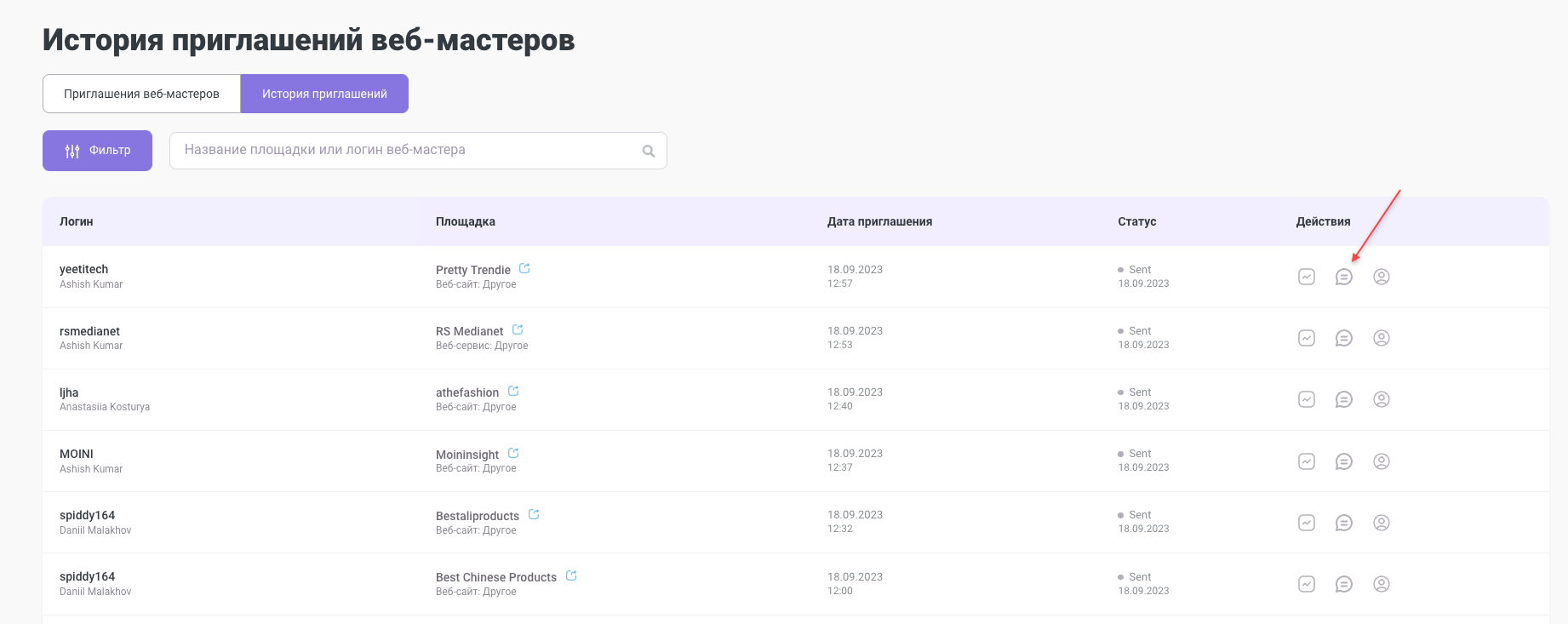Click the Дата приглашения column header
This screenshot has height=624, width=1568.
point(879,221)
